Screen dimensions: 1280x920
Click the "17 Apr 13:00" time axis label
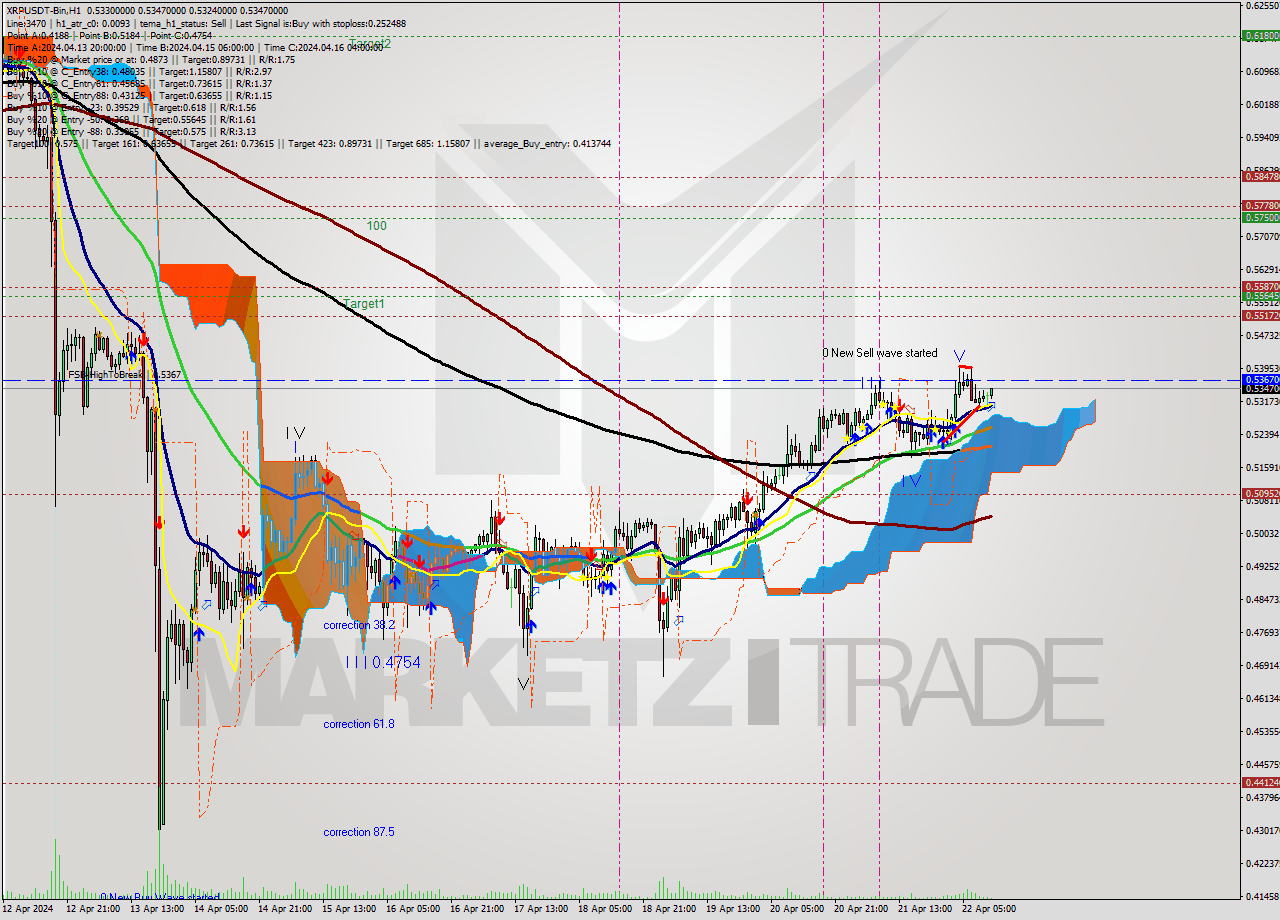pos(541,909)
